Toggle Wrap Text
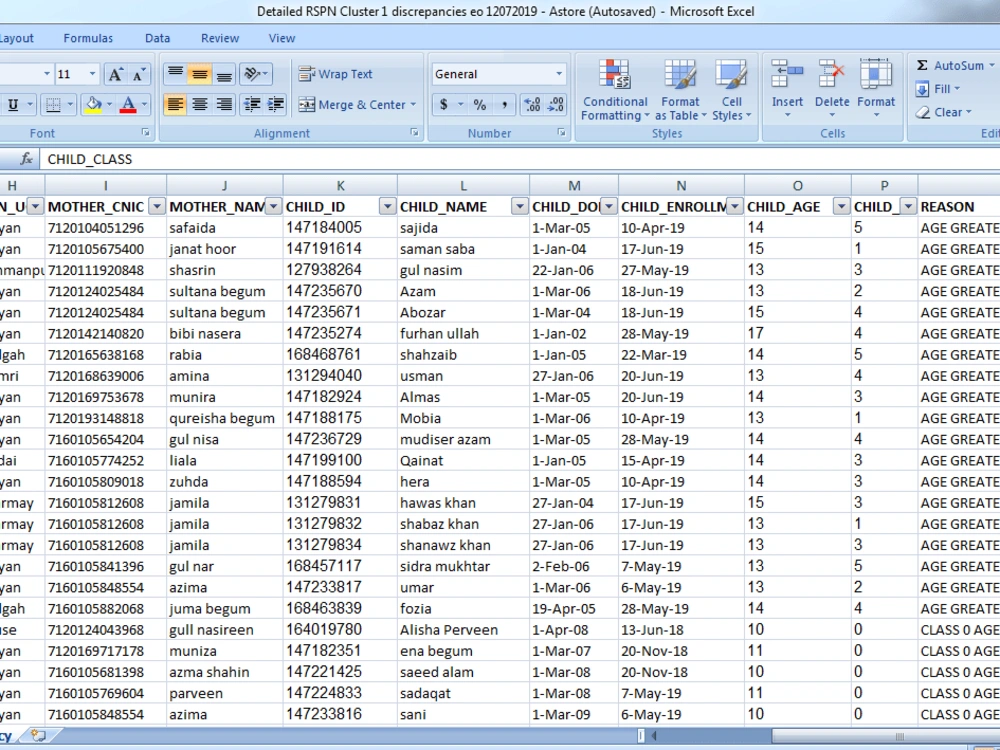 335,74
